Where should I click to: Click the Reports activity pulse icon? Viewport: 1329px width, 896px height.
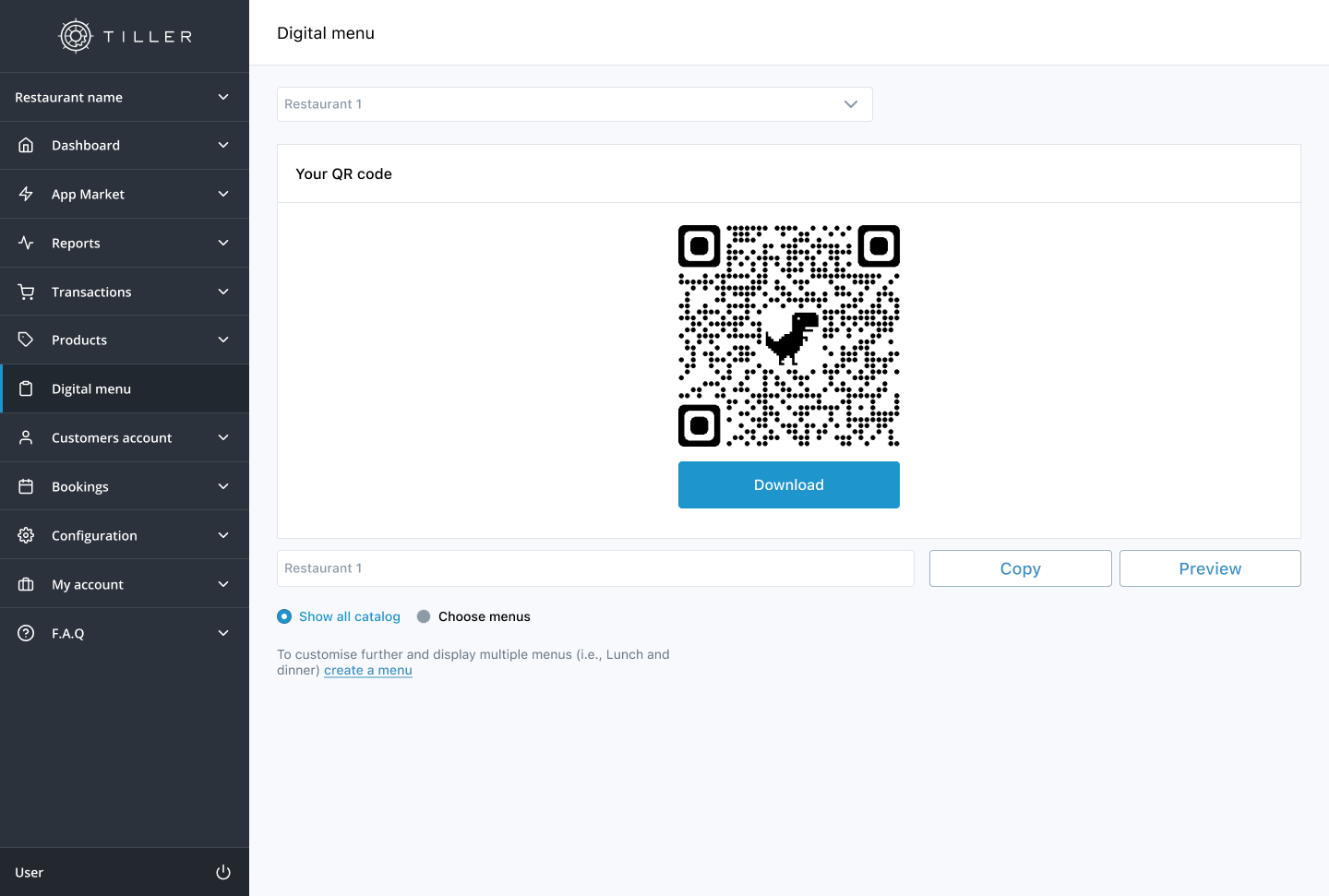click(26, 243)
